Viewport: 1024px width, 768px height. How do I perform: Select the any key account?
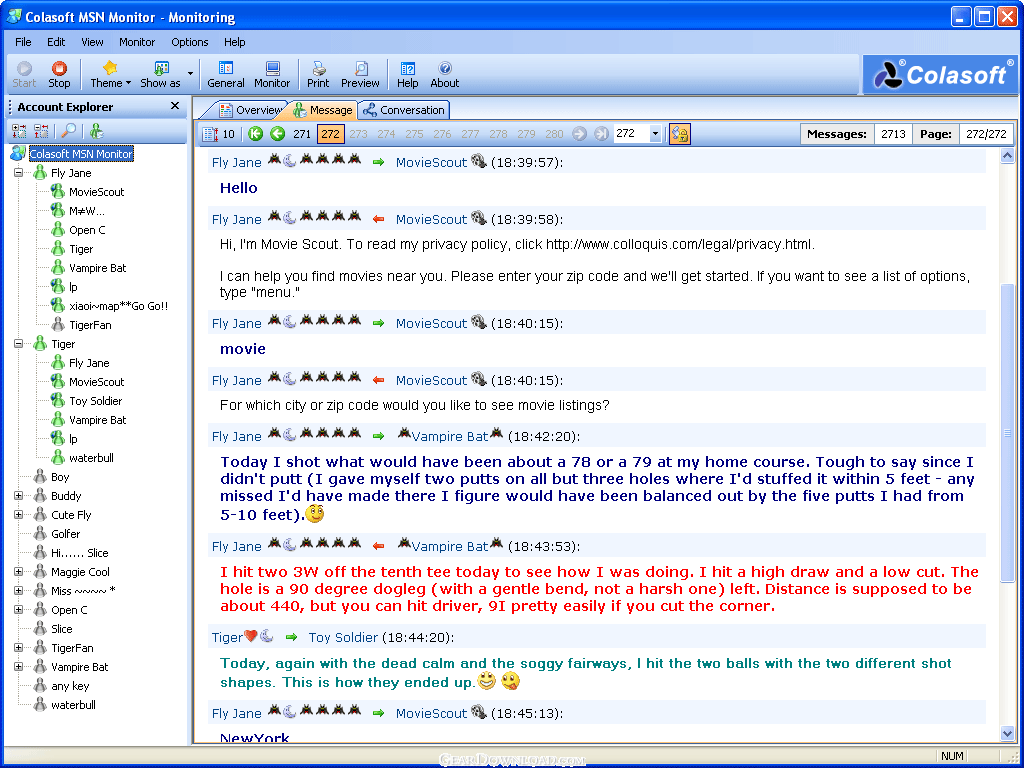[x=71, y=686]
